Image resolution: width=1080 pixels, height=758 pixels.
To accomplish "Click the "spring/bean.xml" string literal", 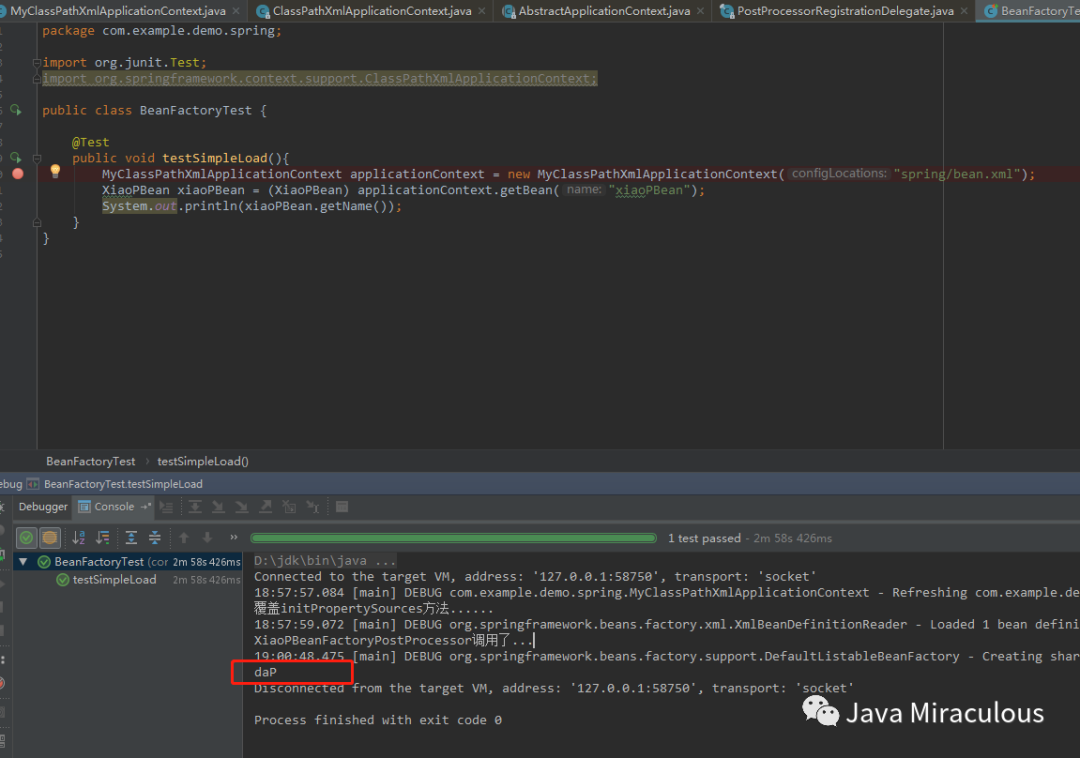I will tap(956, 174).
